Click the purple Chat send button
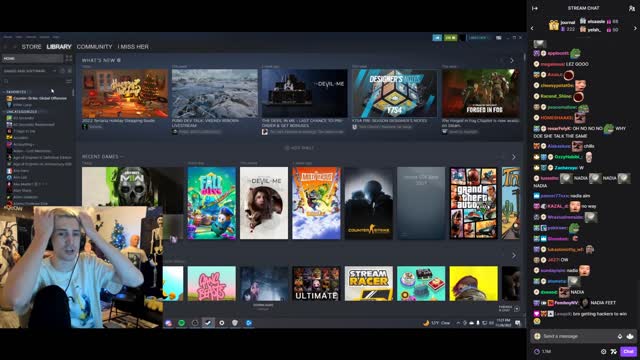 pos(628,351)
